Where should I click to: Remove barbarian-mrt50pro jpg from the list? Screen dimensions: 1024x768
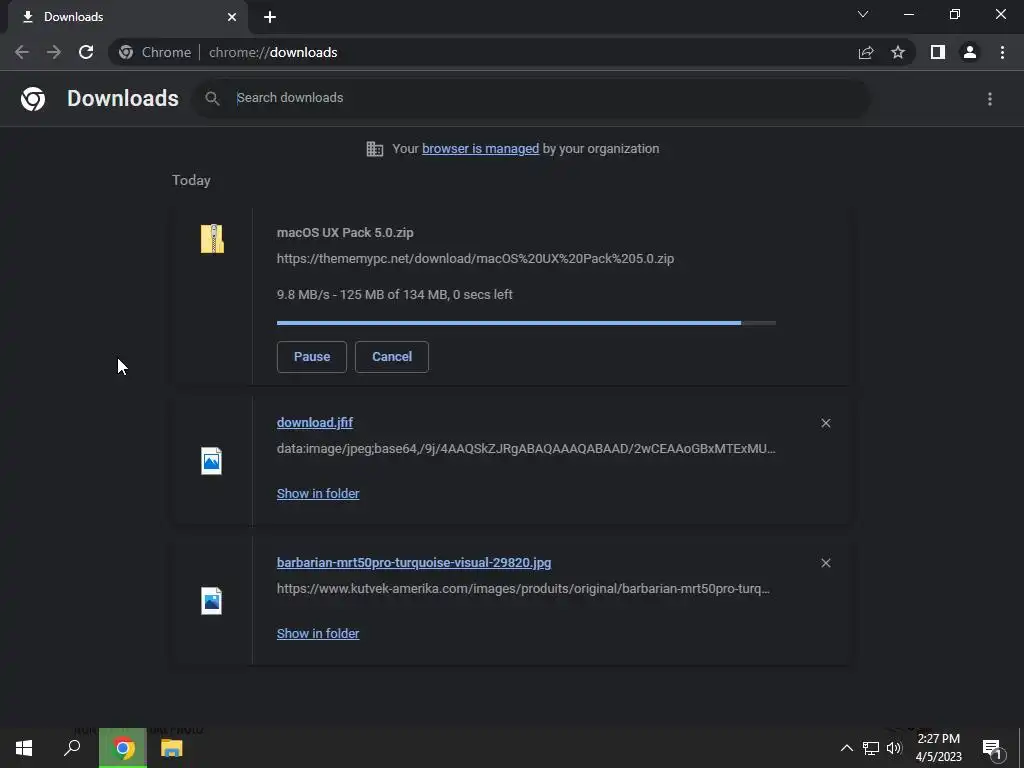826,563
